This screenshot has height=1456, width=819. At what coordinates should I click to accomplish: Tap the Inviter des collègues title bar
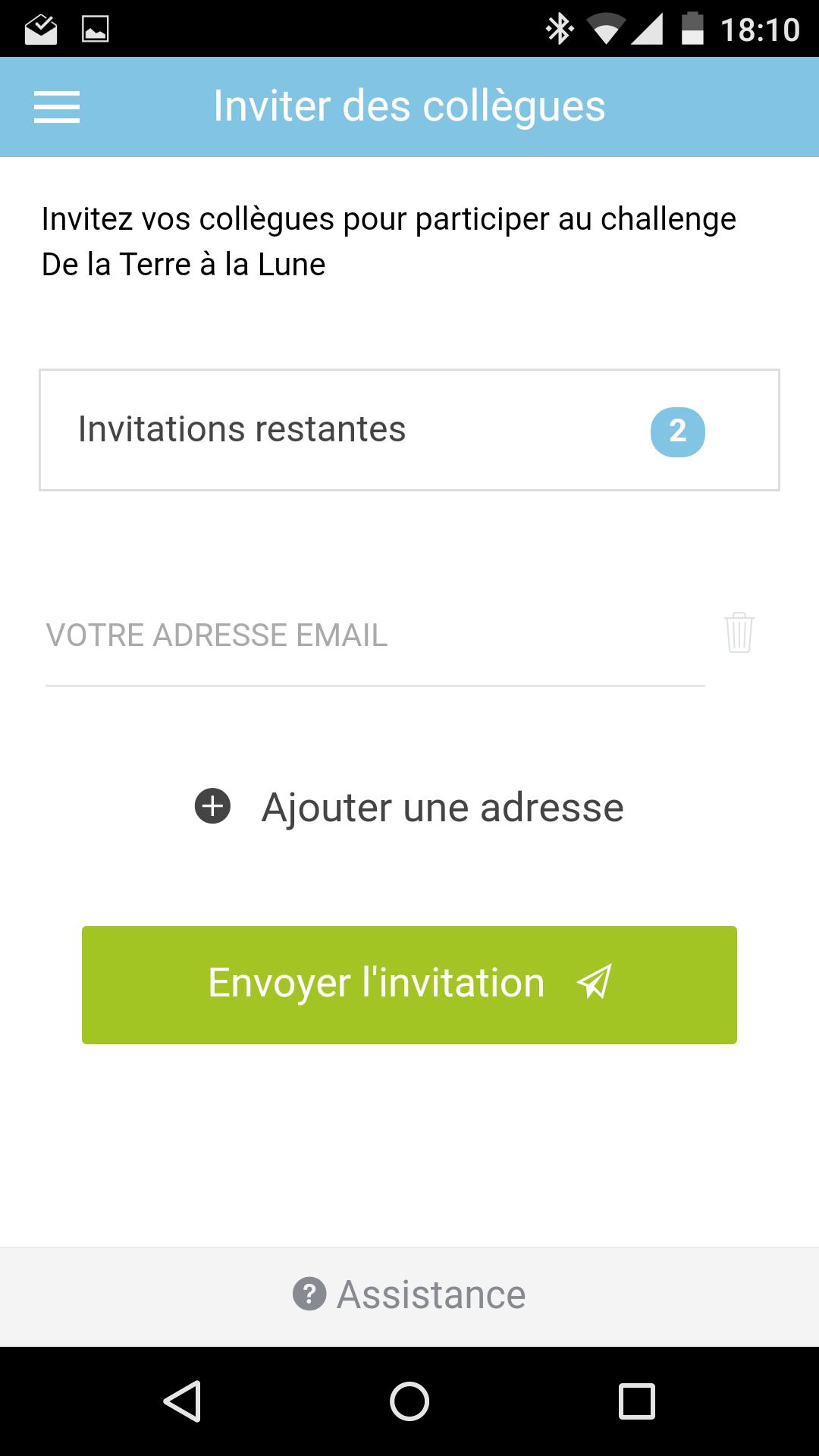[x=409, y=106]
